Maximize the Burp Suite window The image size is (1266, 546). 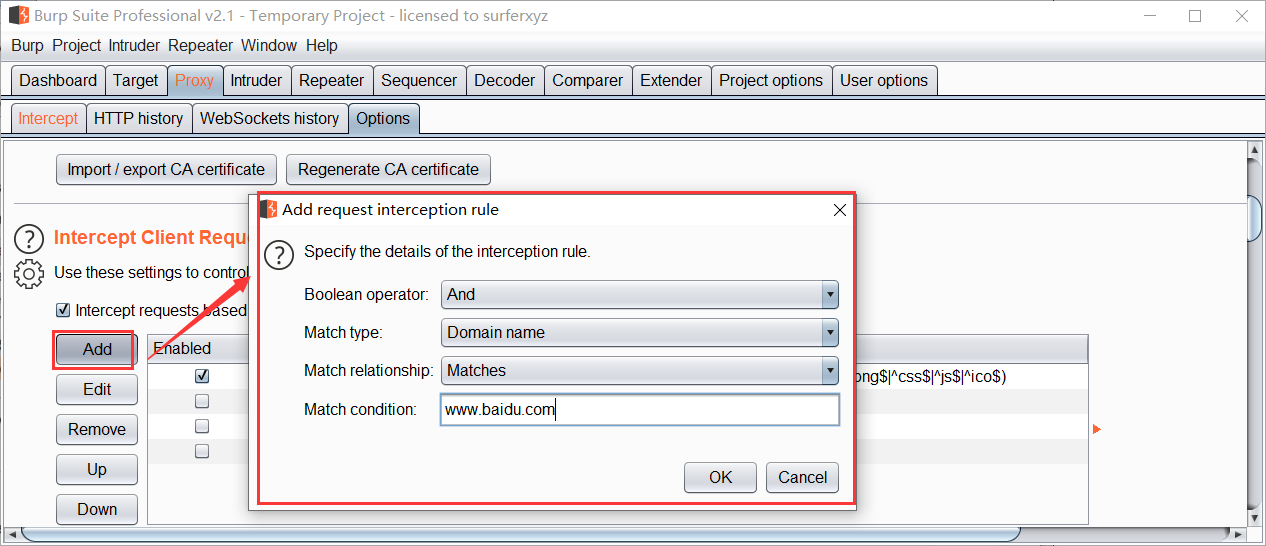(1195, 16)
